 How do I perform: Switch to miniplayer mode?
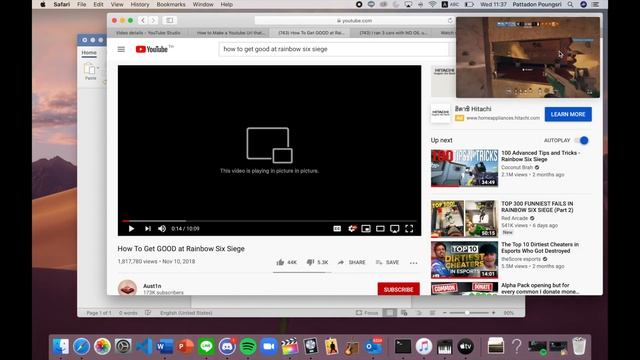click(366, 229)
